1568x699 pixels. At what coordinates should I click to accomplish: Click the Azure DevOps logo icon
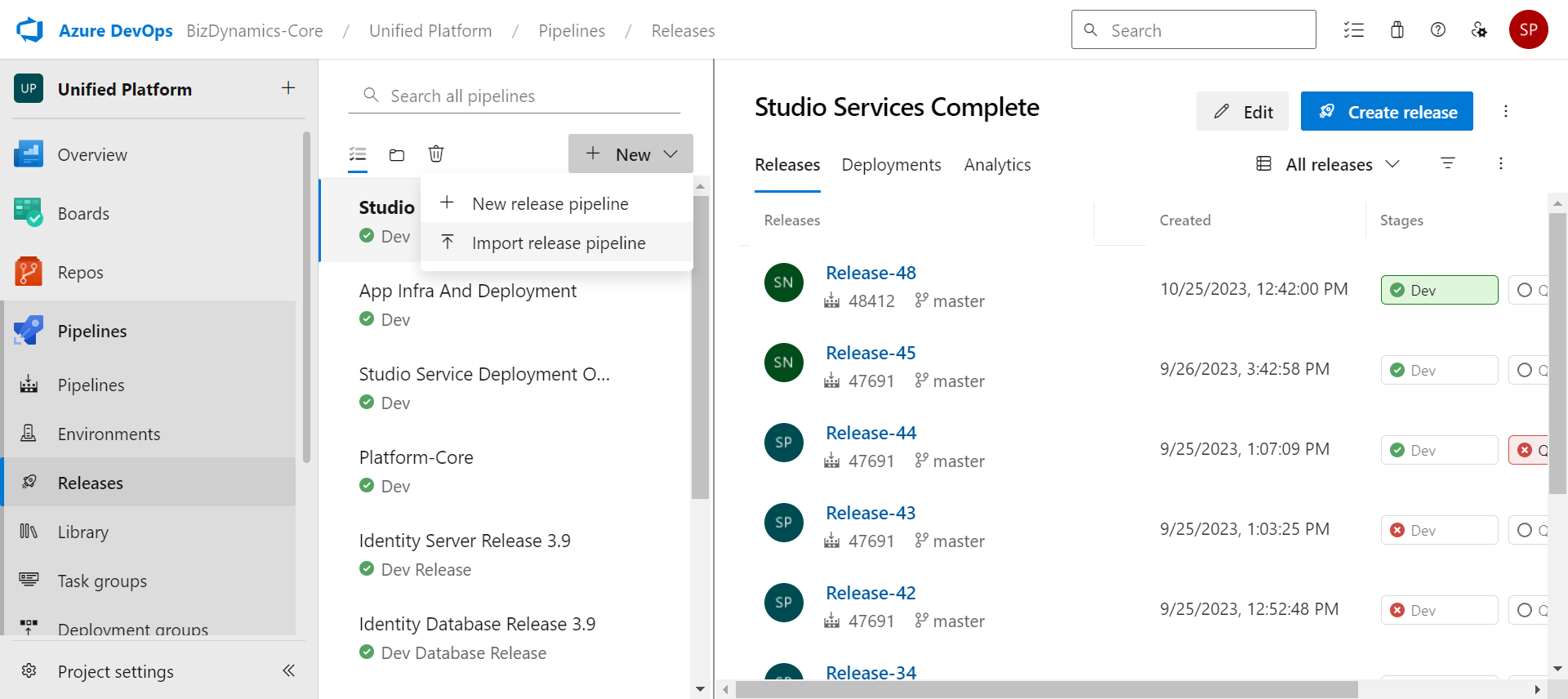pyautogui.click(x=29, y=30)
